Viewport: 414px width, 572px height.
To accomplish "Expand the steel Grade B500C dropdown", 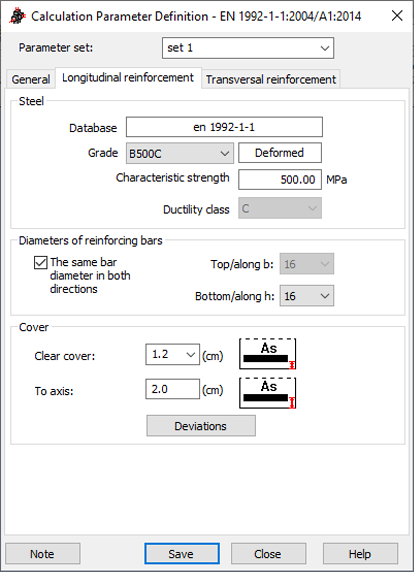I will point(180,153).
